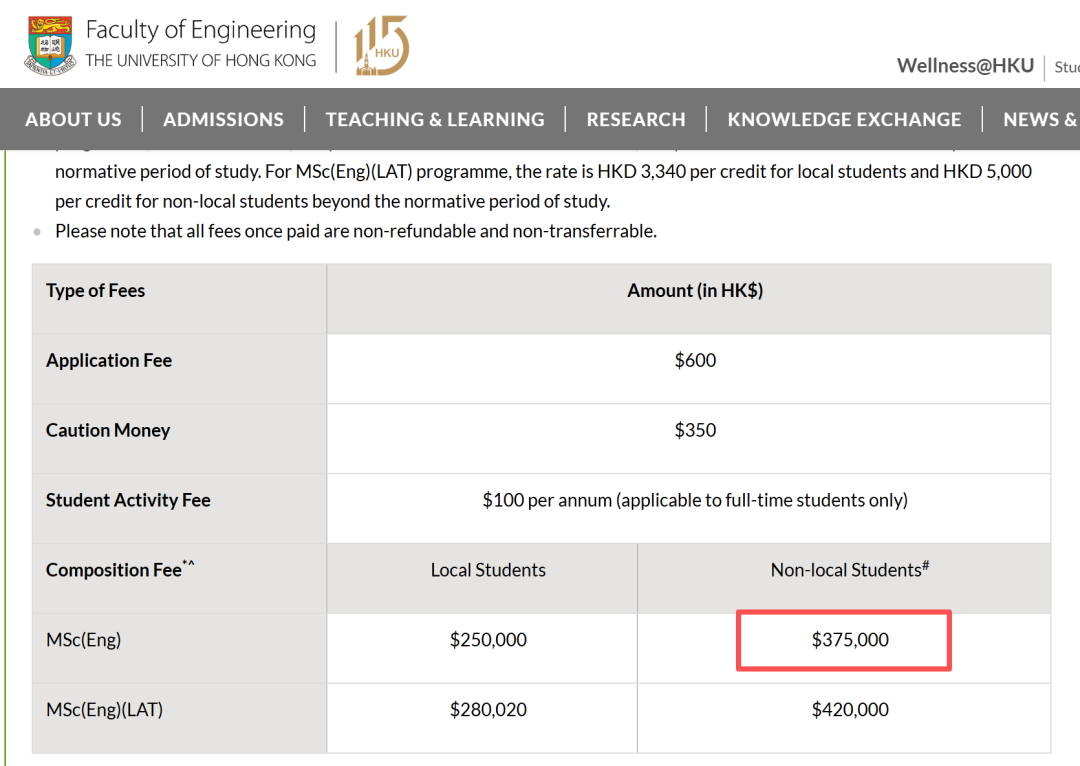Select the $420,000 MSc(Eng)(LAT) non-local fee
This screenshot has width=1080, height=766.
850,710
